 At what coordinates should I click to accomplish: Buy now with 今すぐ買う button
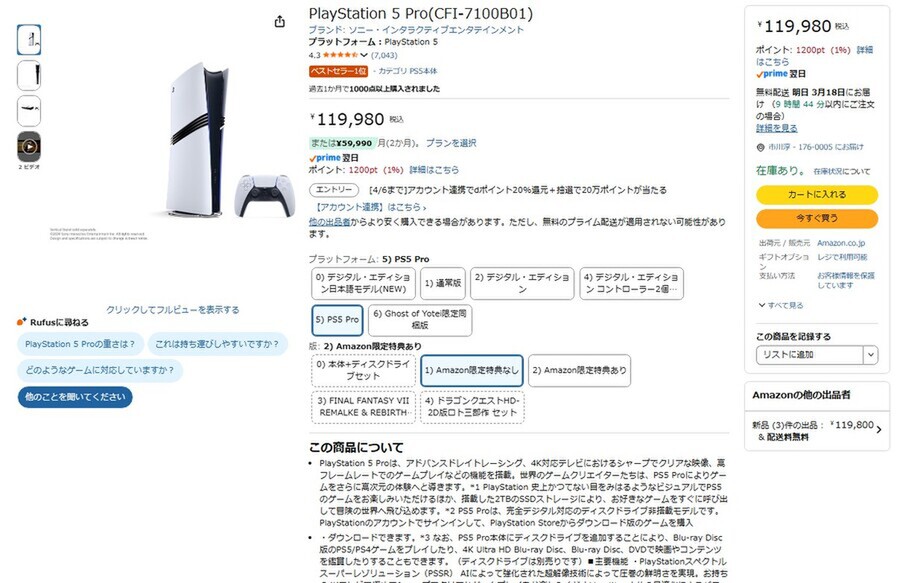pyautogui.click(x=817, y=218)
